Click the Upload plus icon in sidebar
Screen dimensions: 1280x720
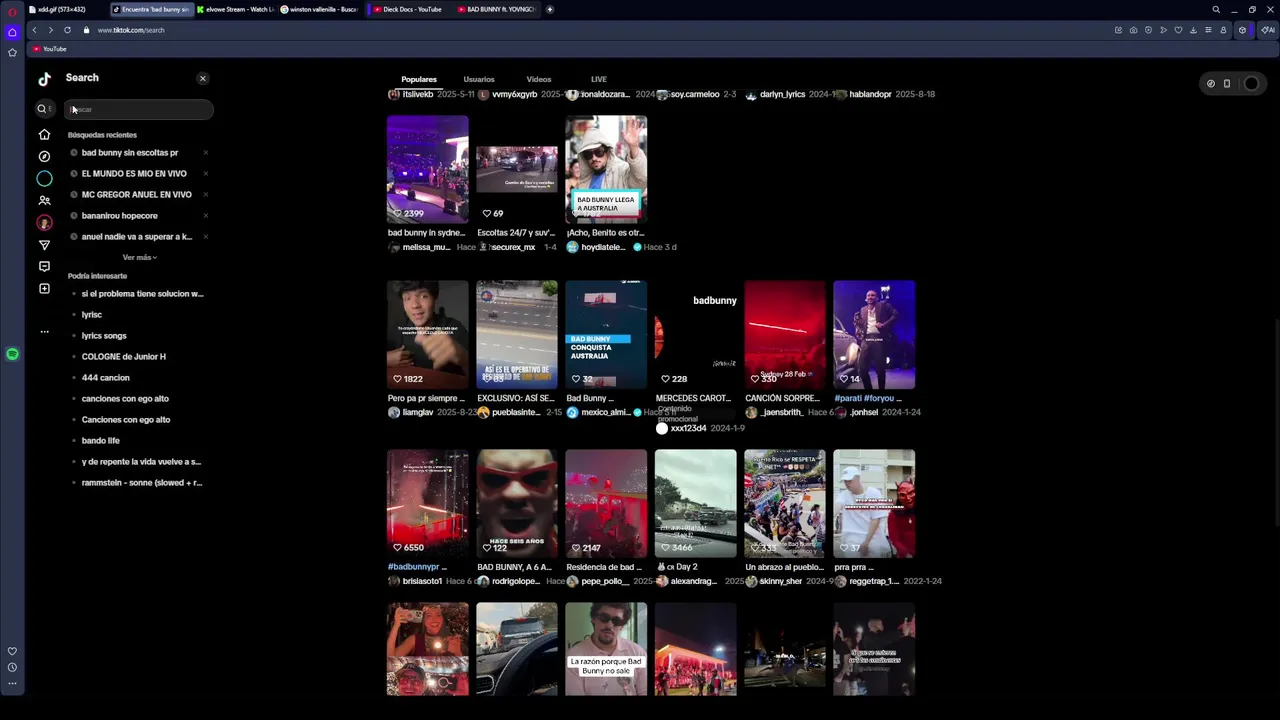[44, 289]
